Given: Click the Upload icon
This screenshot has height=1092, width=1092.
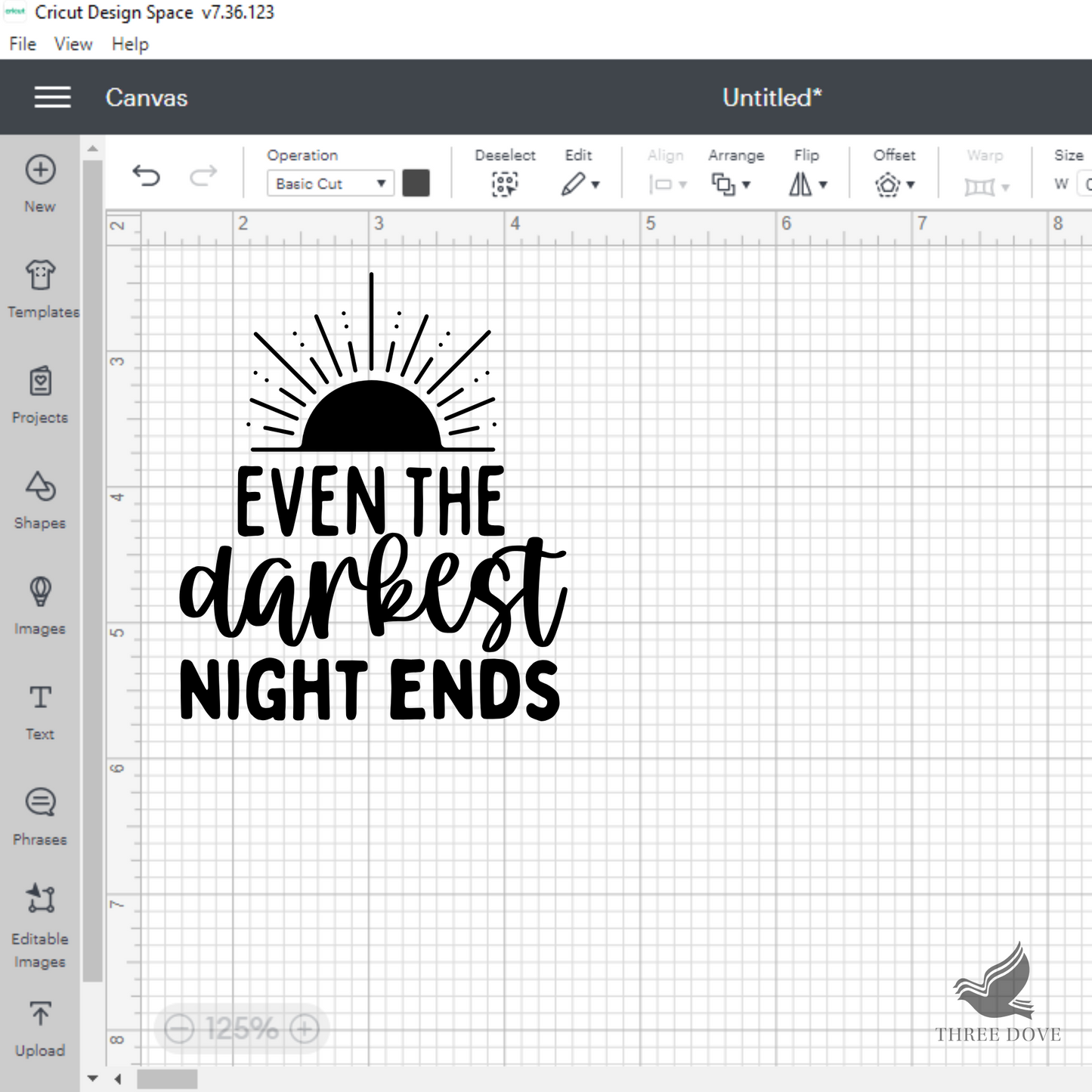Looking at the screenshot, I should coord(40,1013).
